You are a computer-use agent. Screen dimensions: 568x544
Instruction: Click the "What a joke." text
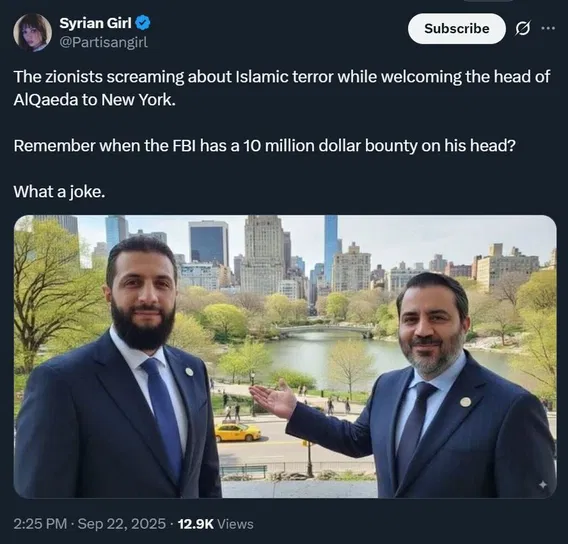click(x=59, y=192)
